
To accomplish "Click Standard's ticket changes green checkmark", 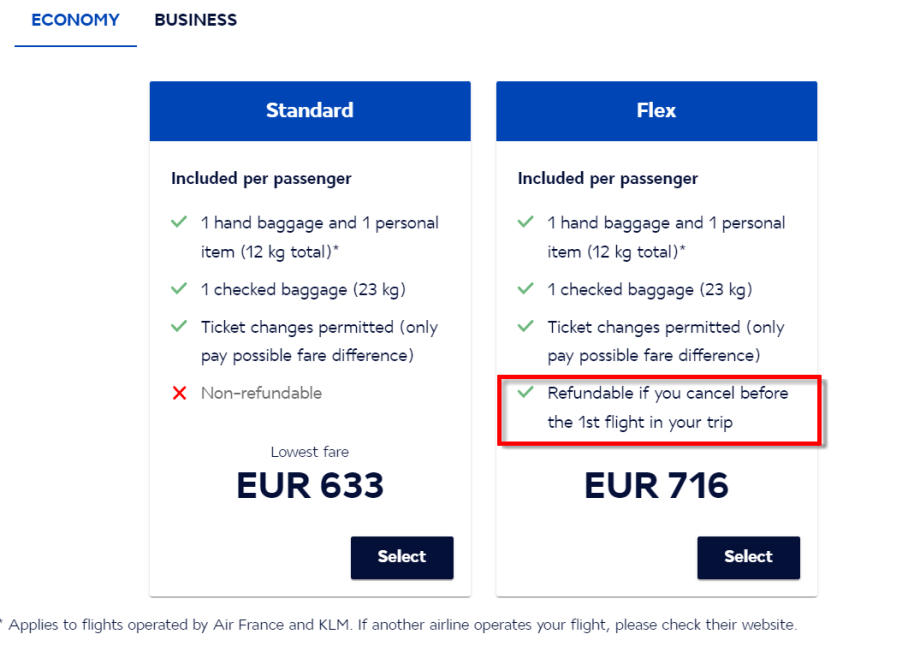I will (x=180, y=326).
